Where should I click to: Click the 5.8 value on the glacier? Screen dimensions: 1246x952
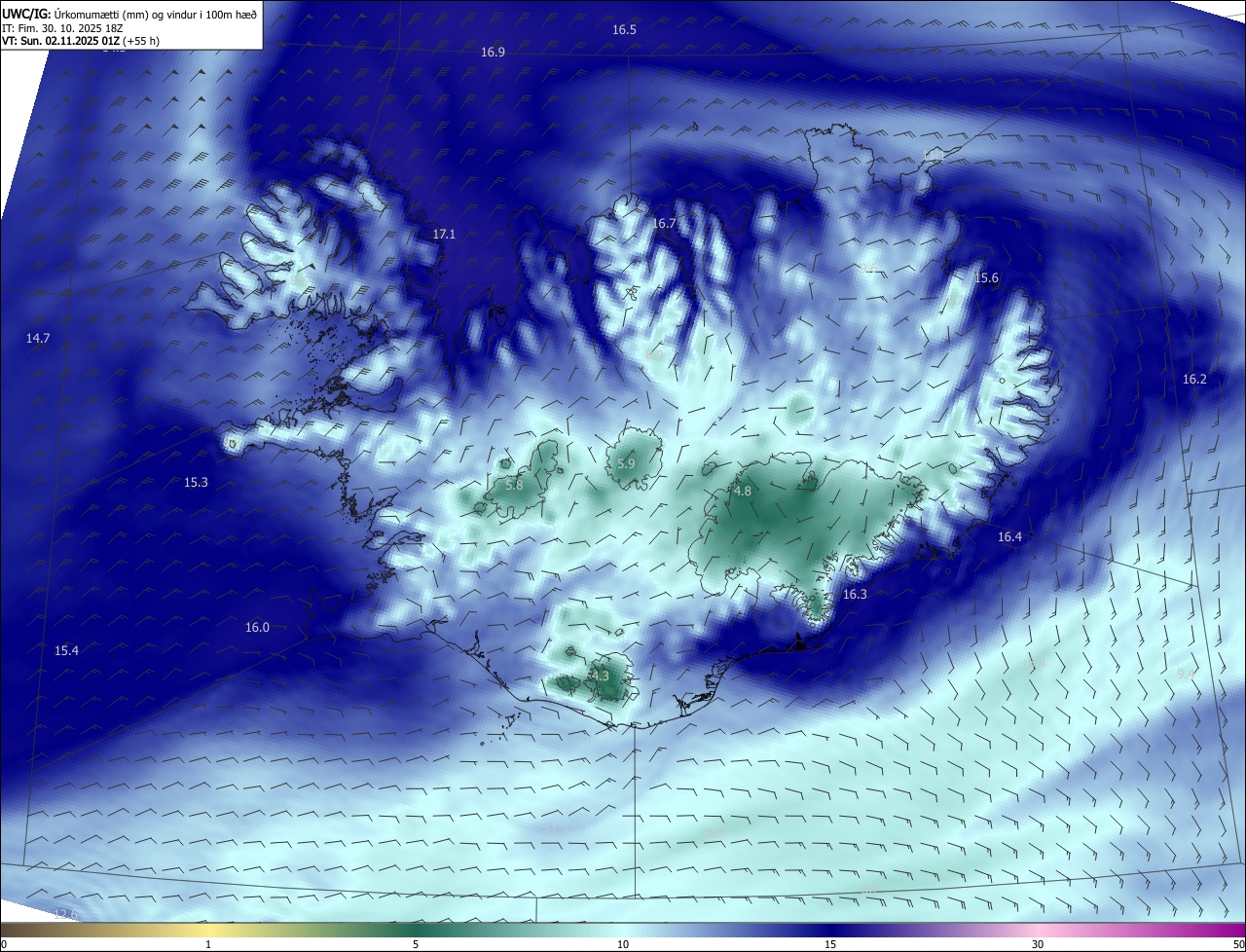click(514, 485)
